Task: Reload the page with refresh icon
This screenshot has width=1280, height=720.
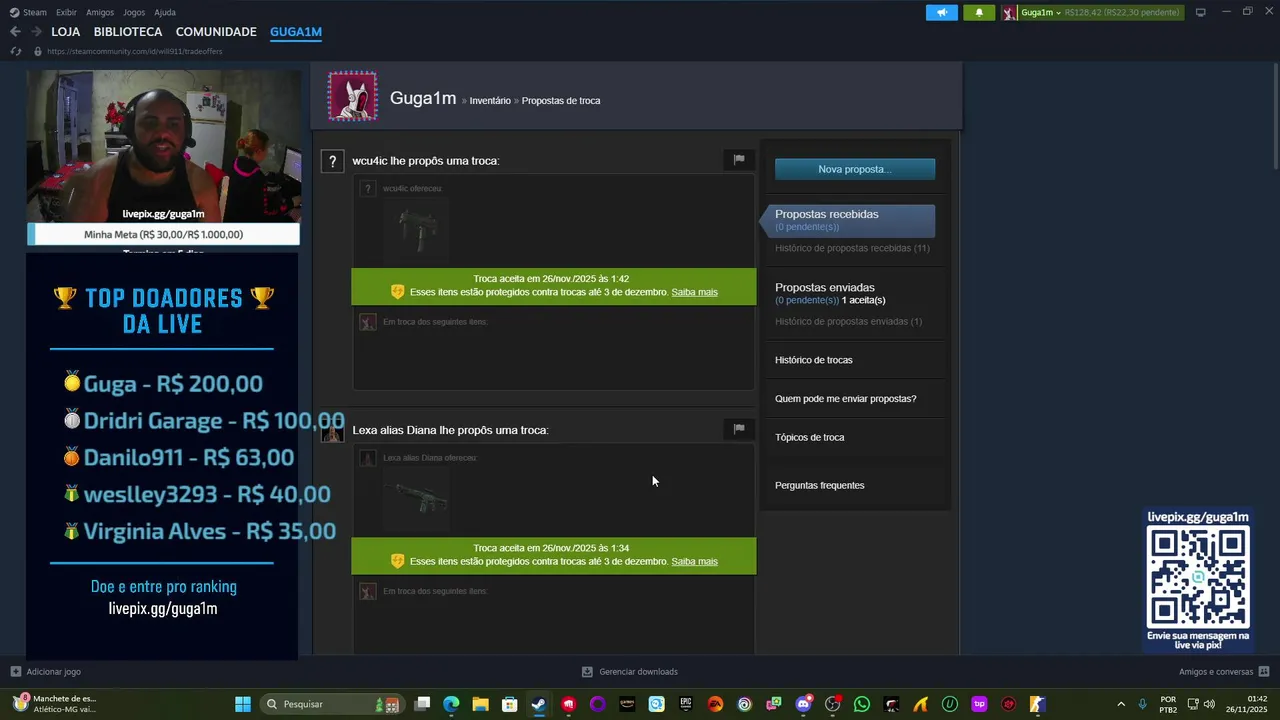Action: [15, 51]
